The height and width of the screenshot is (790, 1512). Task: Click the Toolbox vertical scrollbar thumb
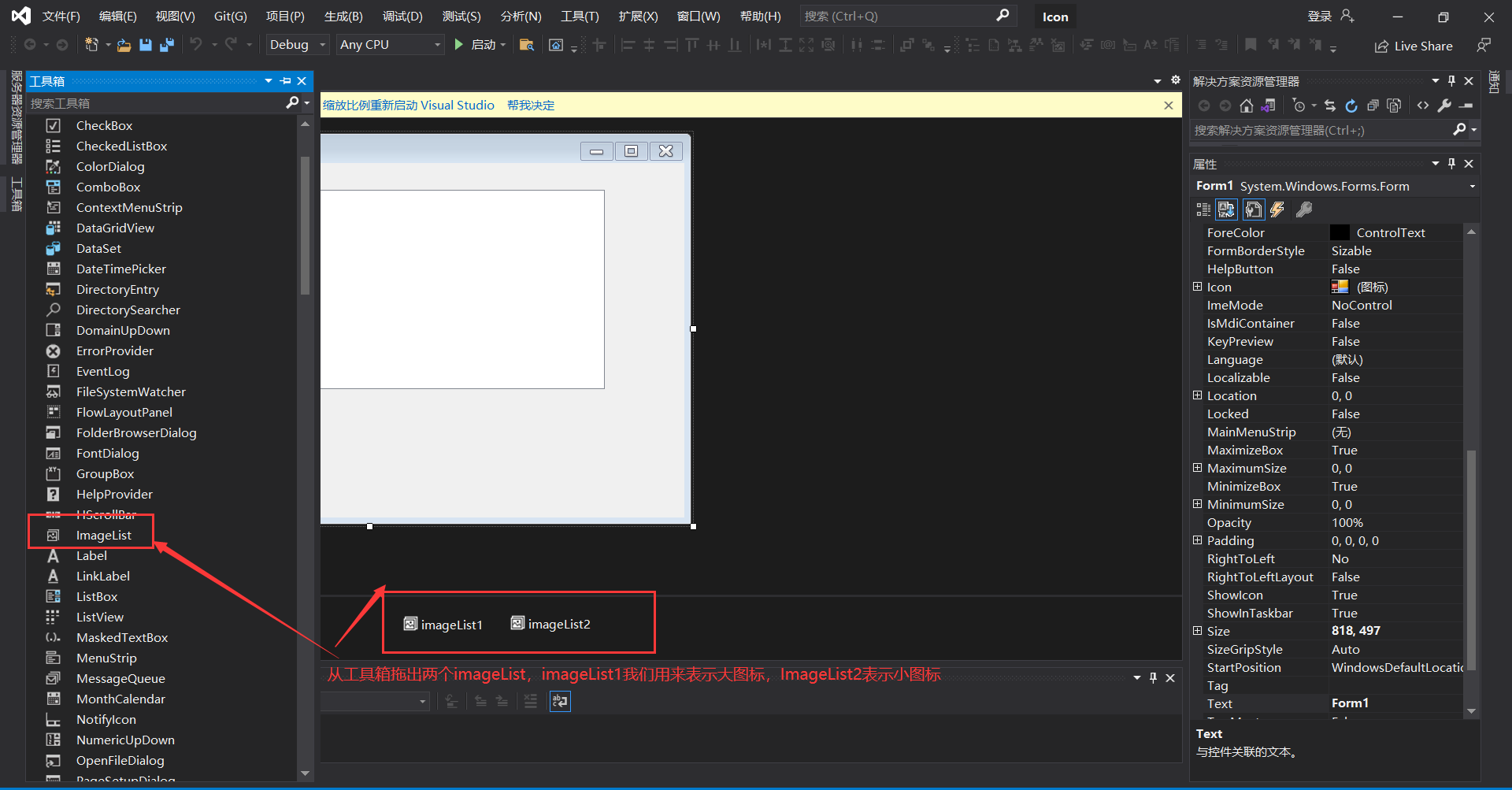click(305, 224)
